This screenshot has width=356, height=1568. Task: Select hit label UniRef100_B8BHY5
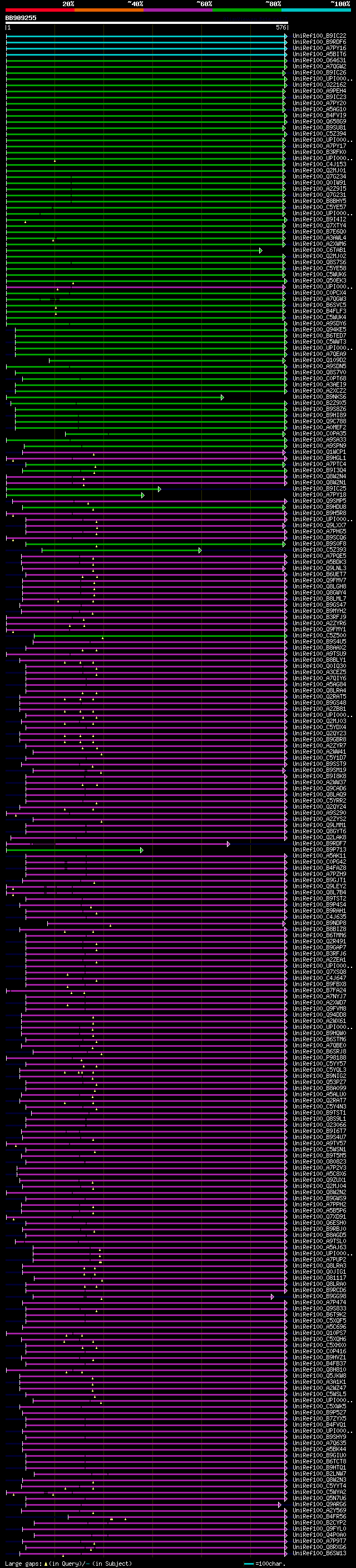coord(319,201)
